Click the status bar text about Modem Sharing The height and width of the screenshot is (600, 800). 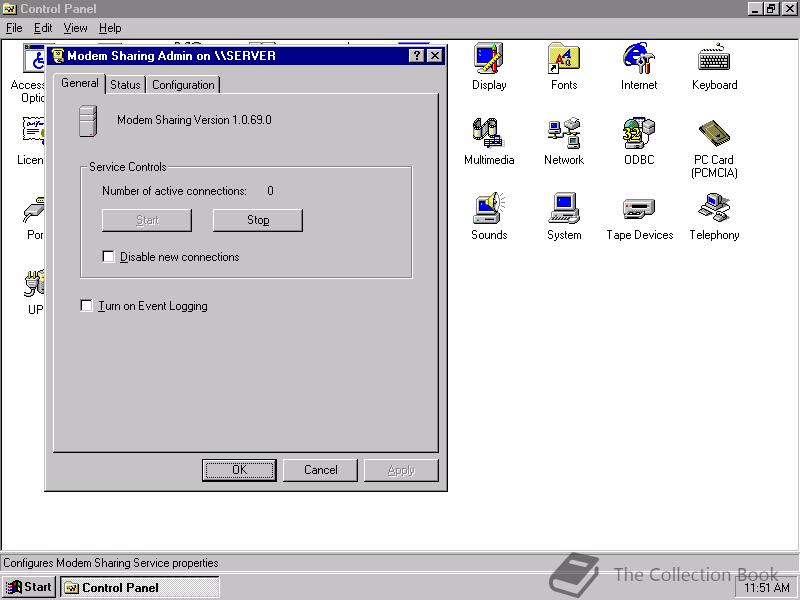coord(111,563)
